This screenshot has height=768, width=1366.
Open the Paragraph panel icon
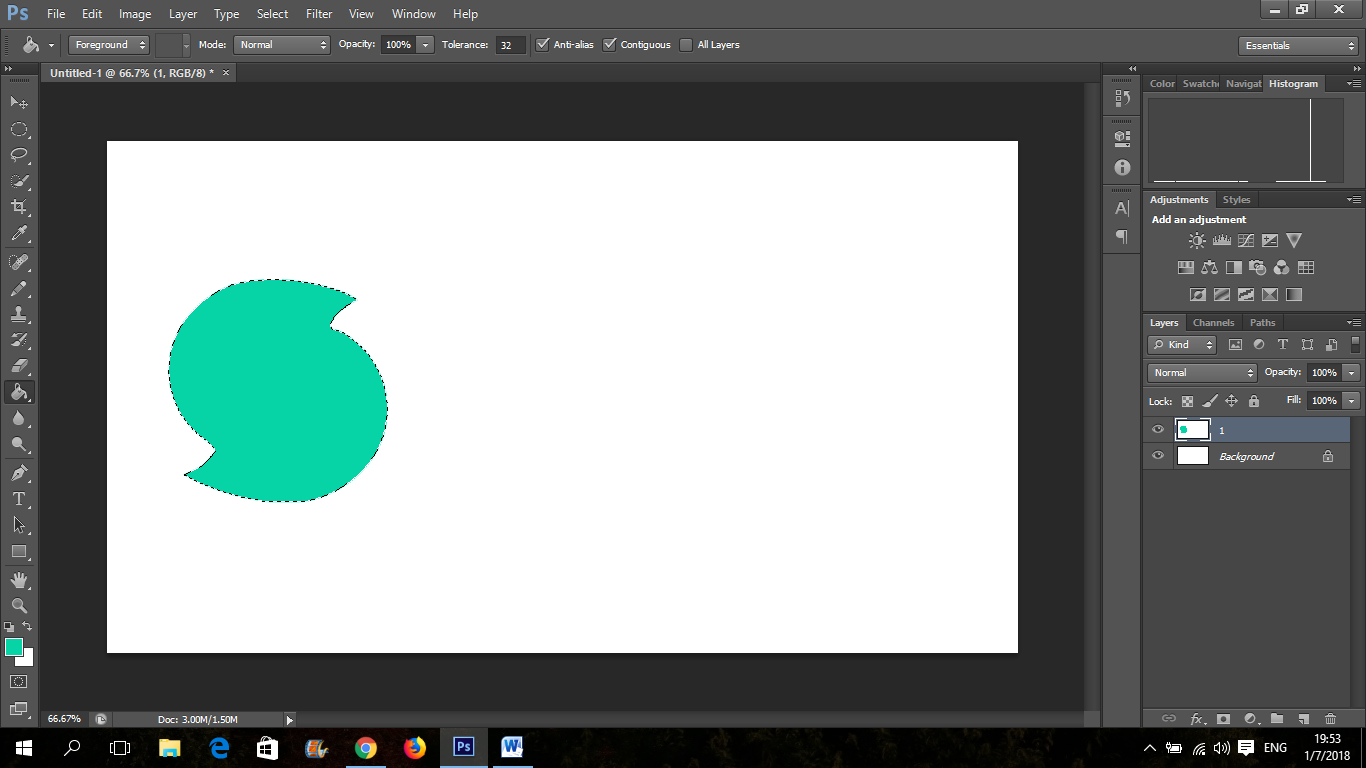pos(1122,237)
